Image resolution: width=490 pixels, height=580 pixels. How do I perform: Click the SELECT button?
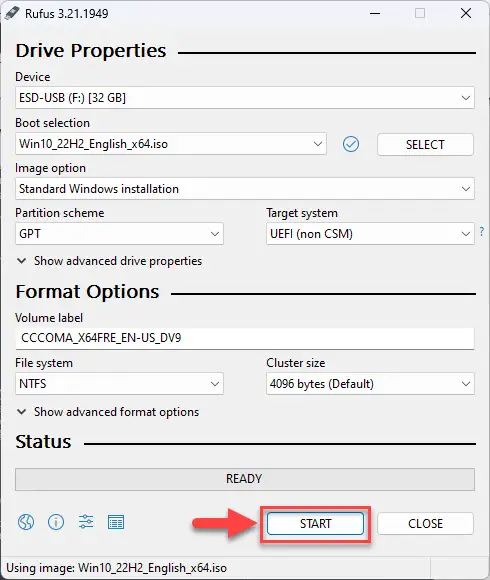pyautogui.click(x=425, y=145)
